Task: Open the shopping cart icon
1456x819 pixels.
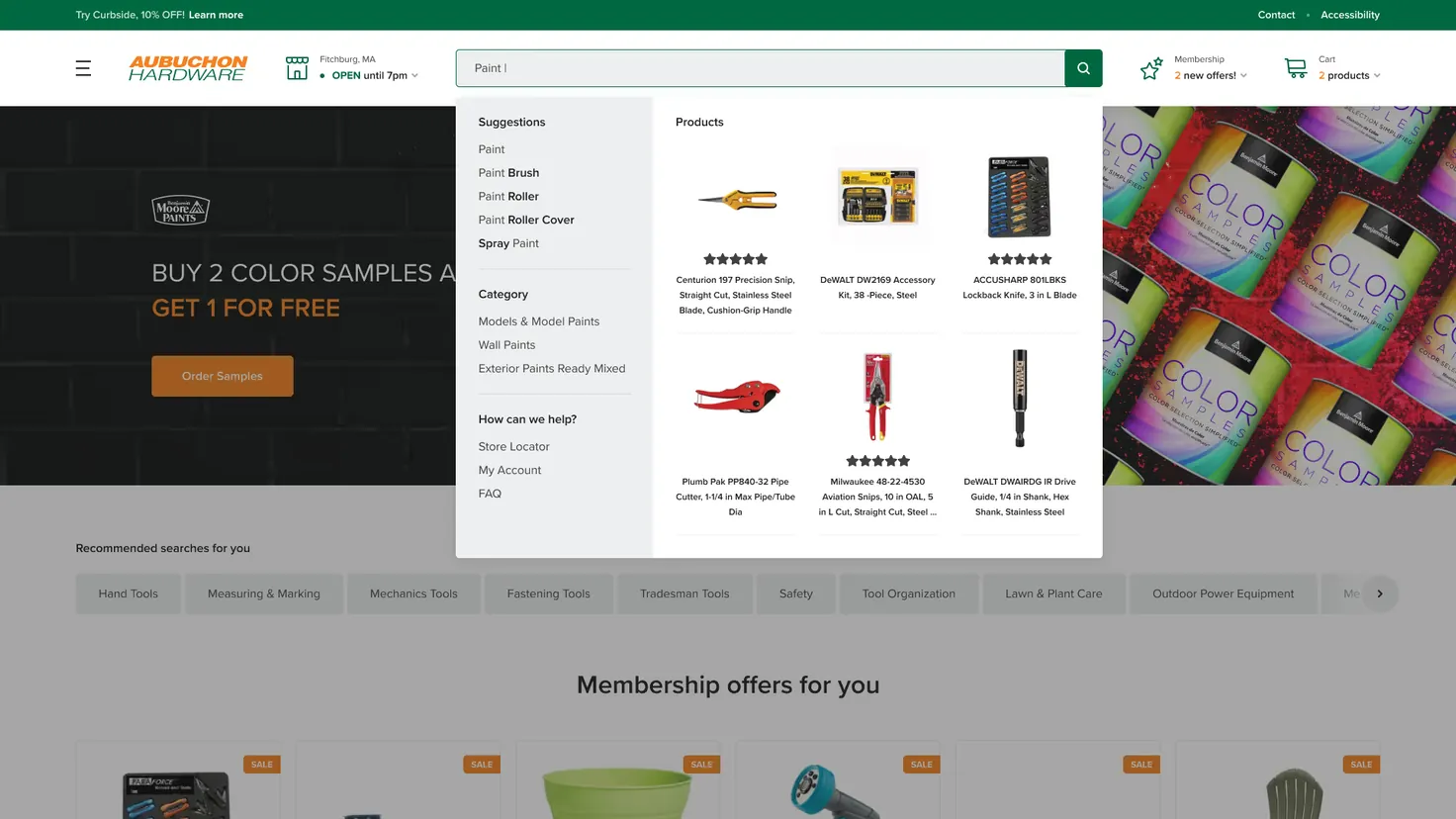Action: pyautogui.click(x=1296, y=68)
